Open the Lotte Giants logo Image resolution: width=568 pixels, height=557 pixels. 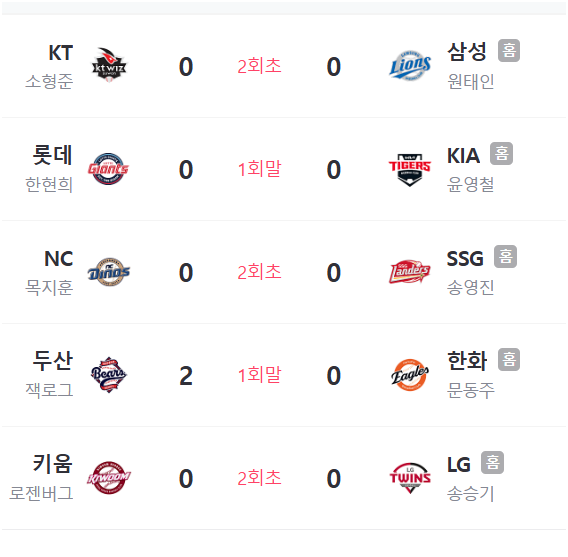tap(108, 169)
